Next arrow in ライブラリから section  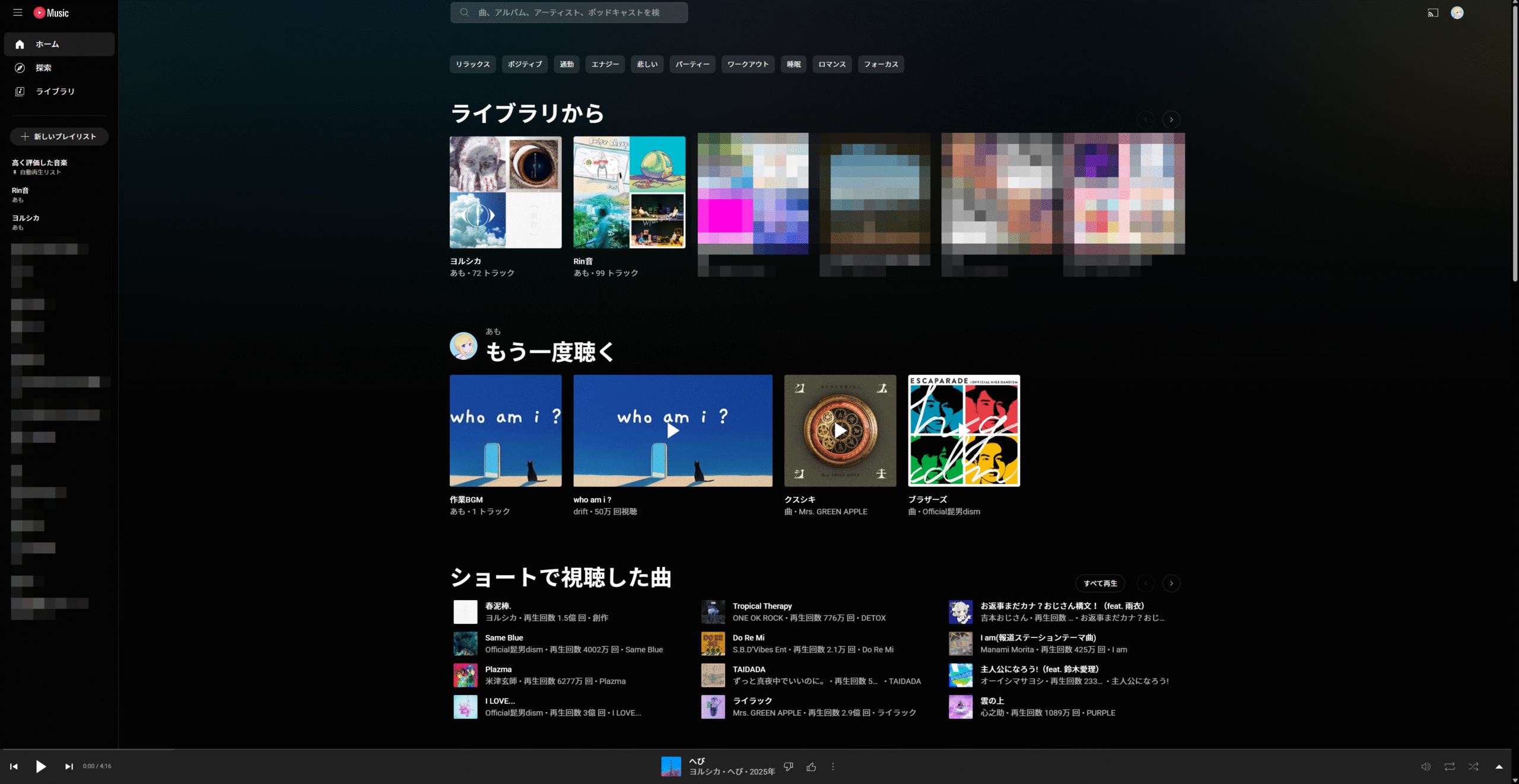pyautogui.click(x=1171, y=120)
